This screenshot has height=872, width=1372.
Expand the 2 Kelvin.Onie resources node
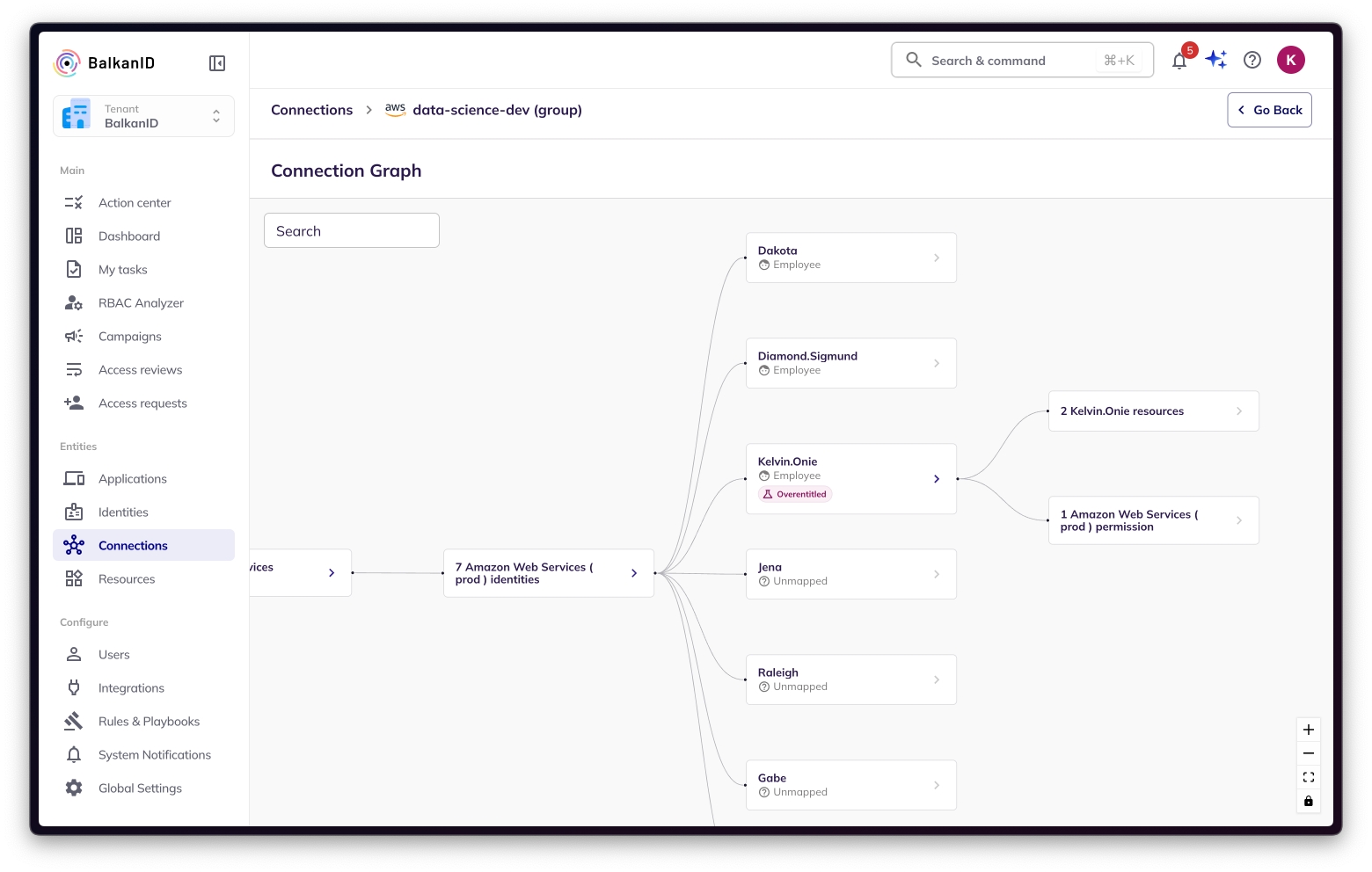tap(1239, 411)
